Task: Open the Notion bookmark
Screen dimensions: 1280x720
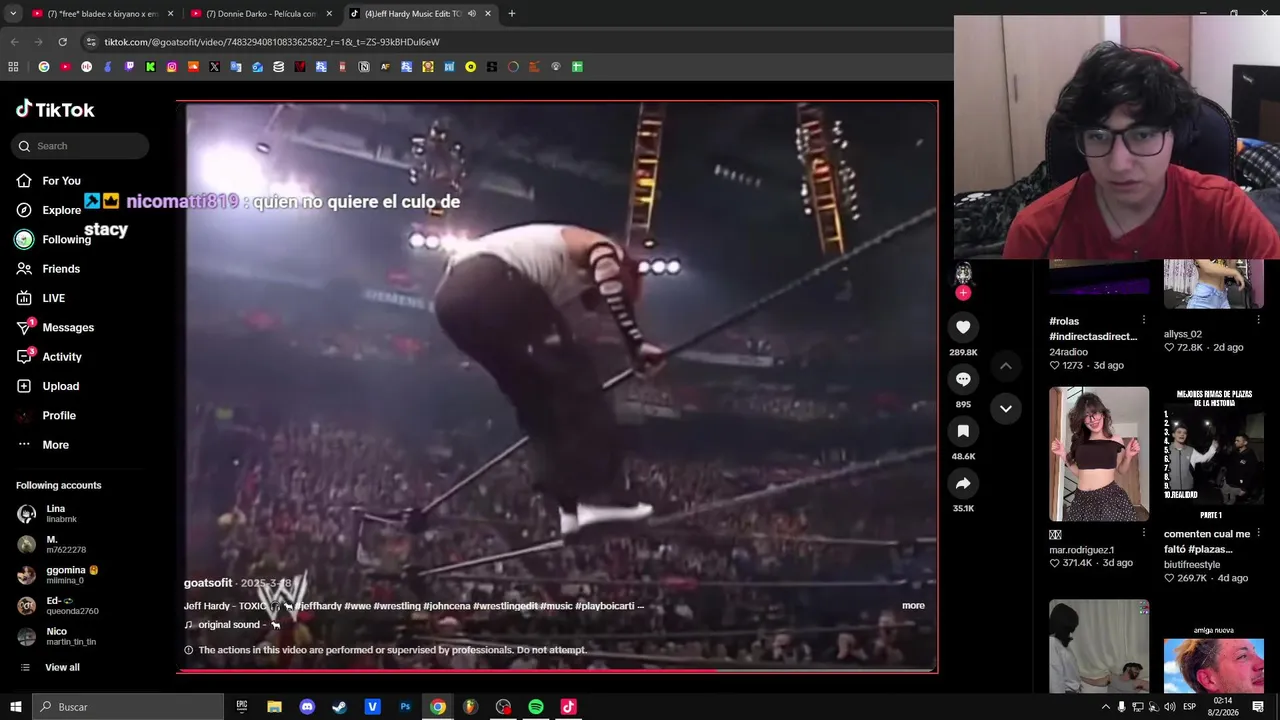Action: point(364,67)
